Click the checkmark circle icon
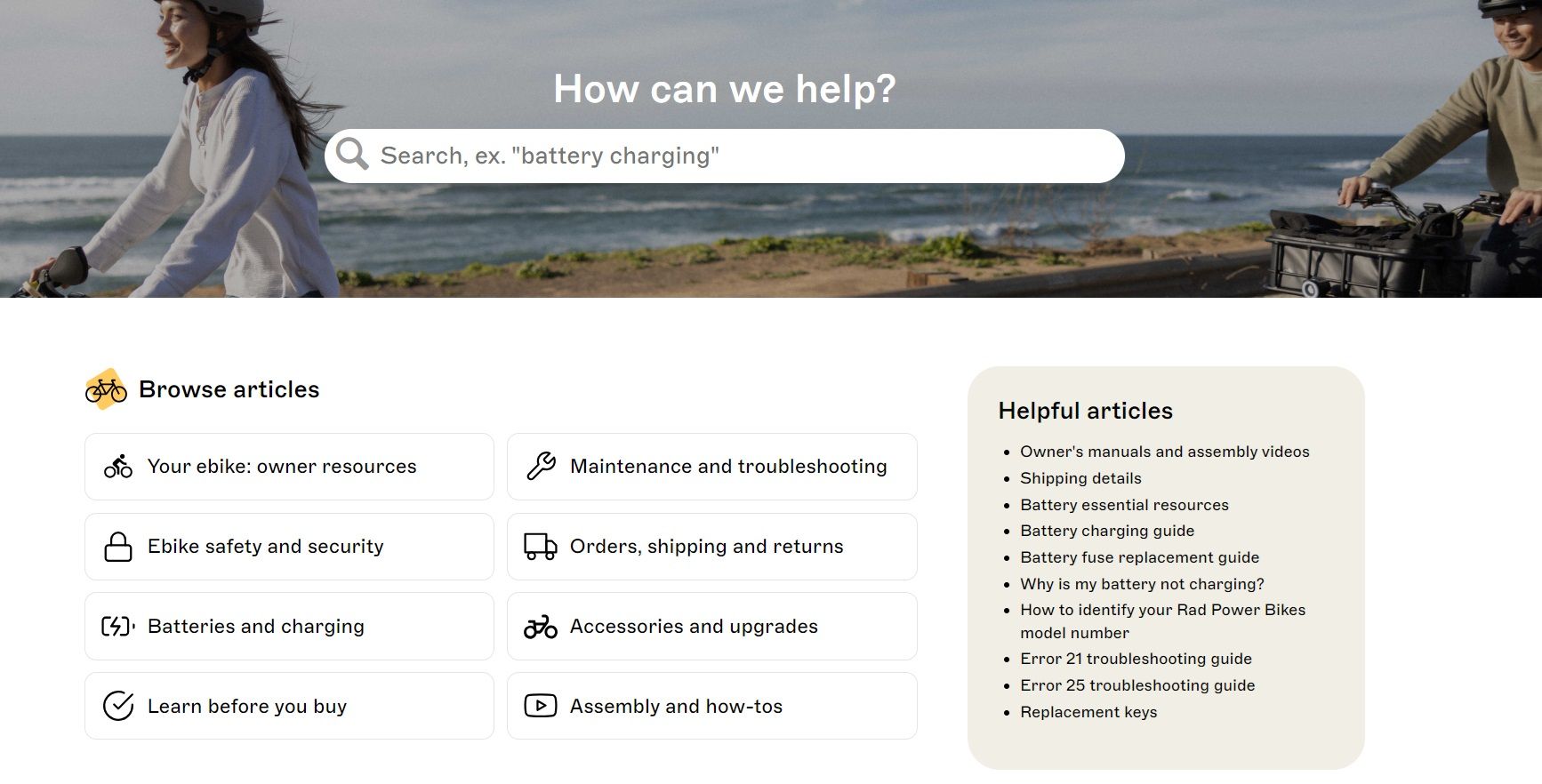The image size is (1542, 784). click(x=117, y=706)
